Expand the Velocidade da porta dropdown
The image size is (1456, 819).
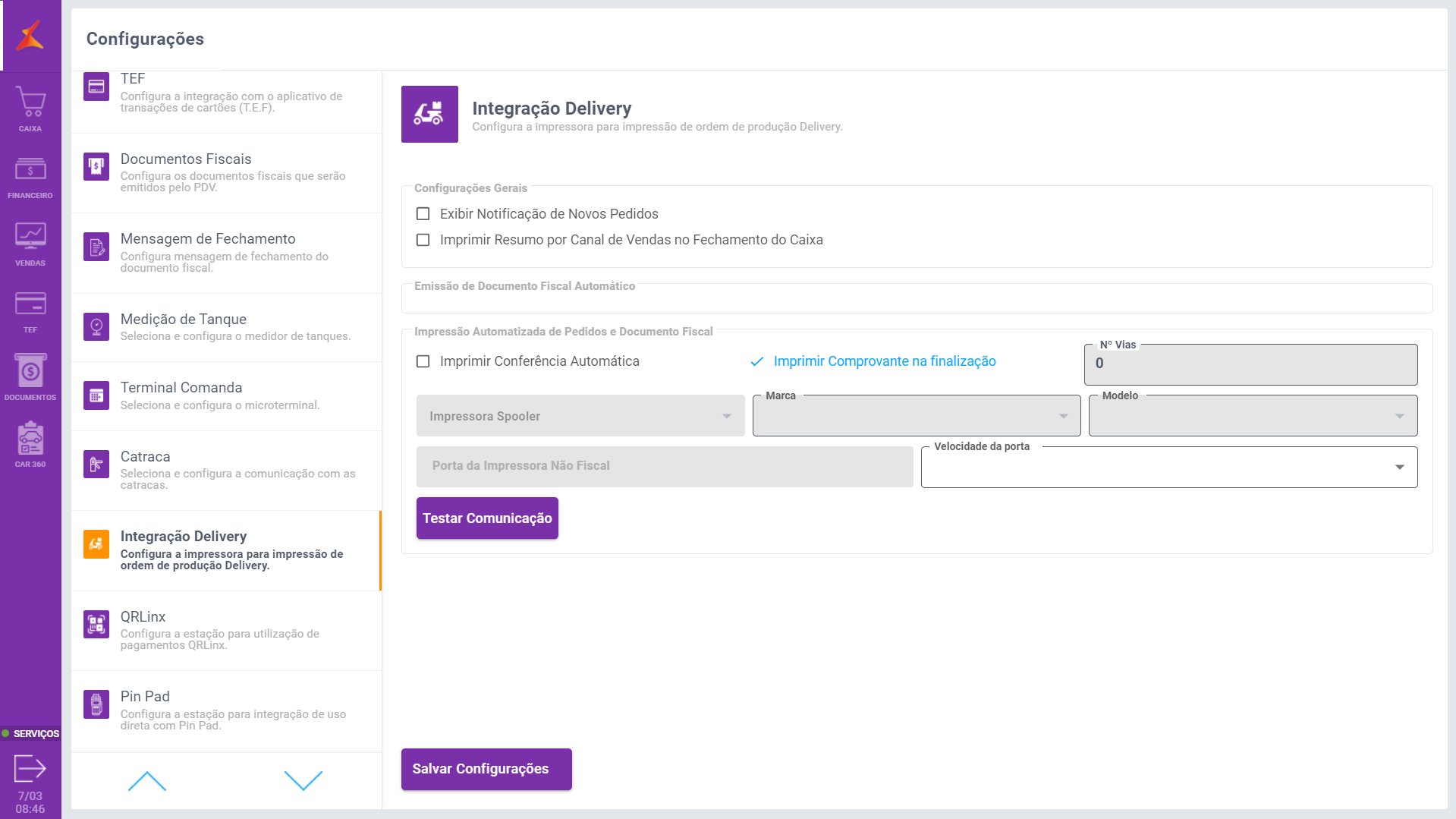click(x=1168, y=467)
